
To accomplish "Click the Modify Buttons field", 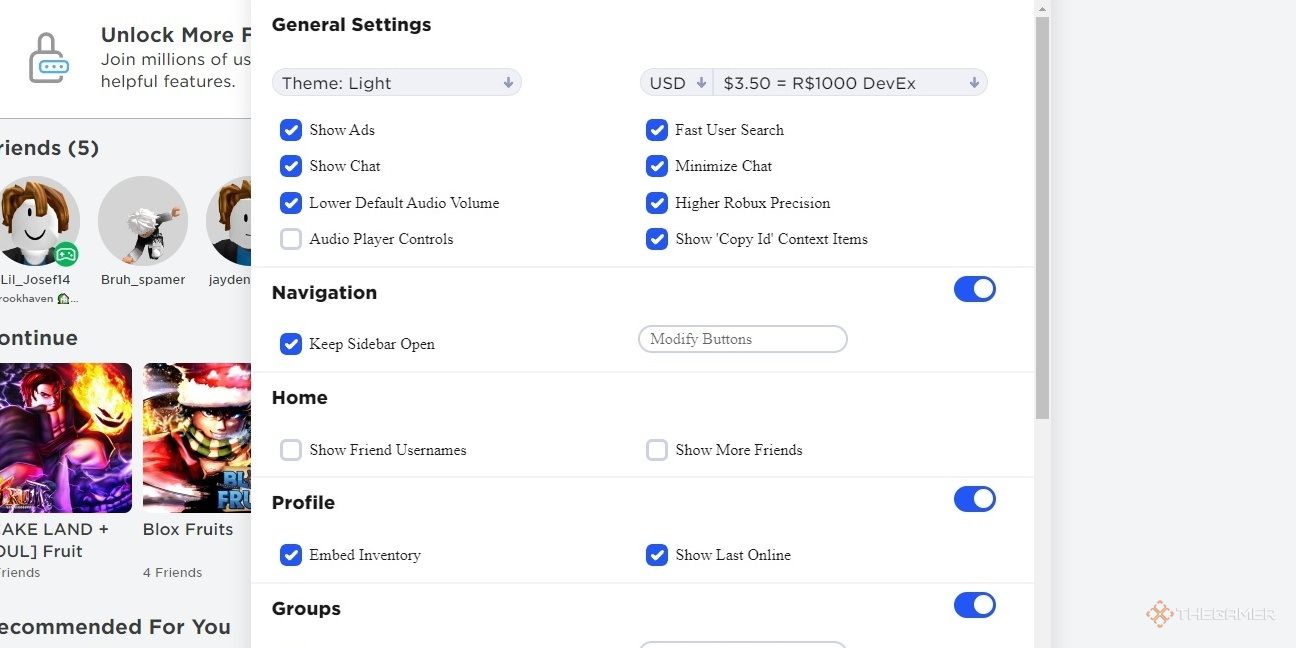I will (x=743, y=339).
